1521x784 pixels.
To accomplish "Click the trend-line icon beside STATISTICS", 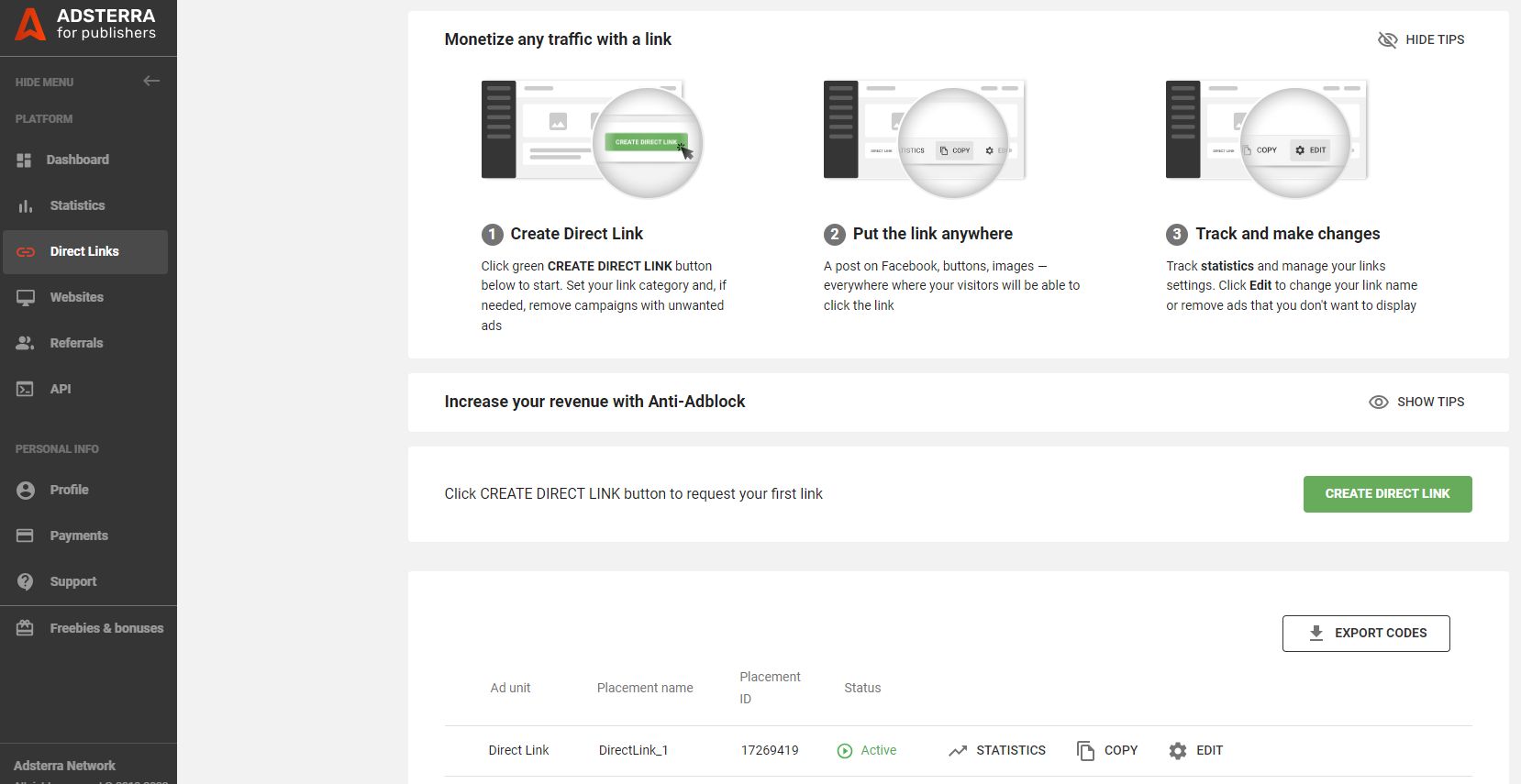I will [958, 751].
